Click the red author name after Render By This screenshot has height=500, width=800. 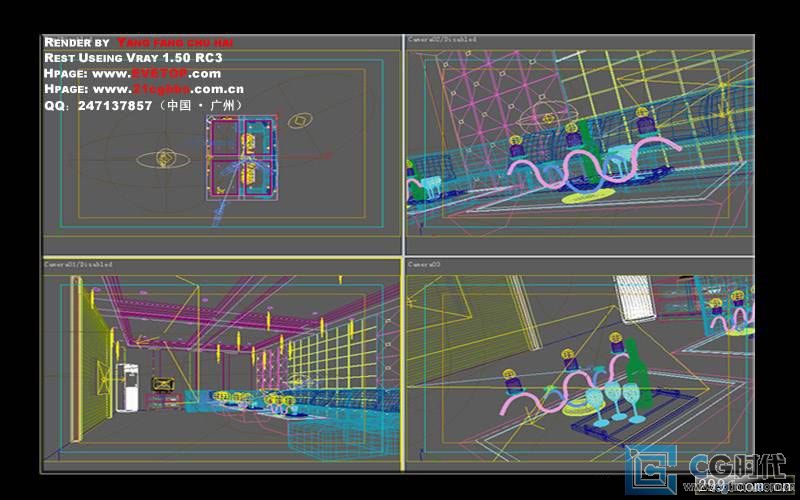point(175,43)
